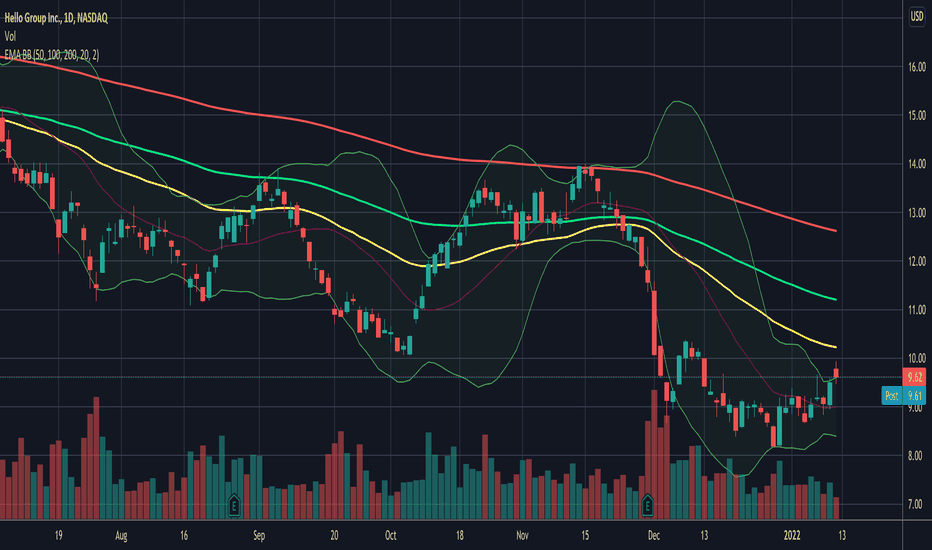Select the Vol indicator label

click(10, 37)
